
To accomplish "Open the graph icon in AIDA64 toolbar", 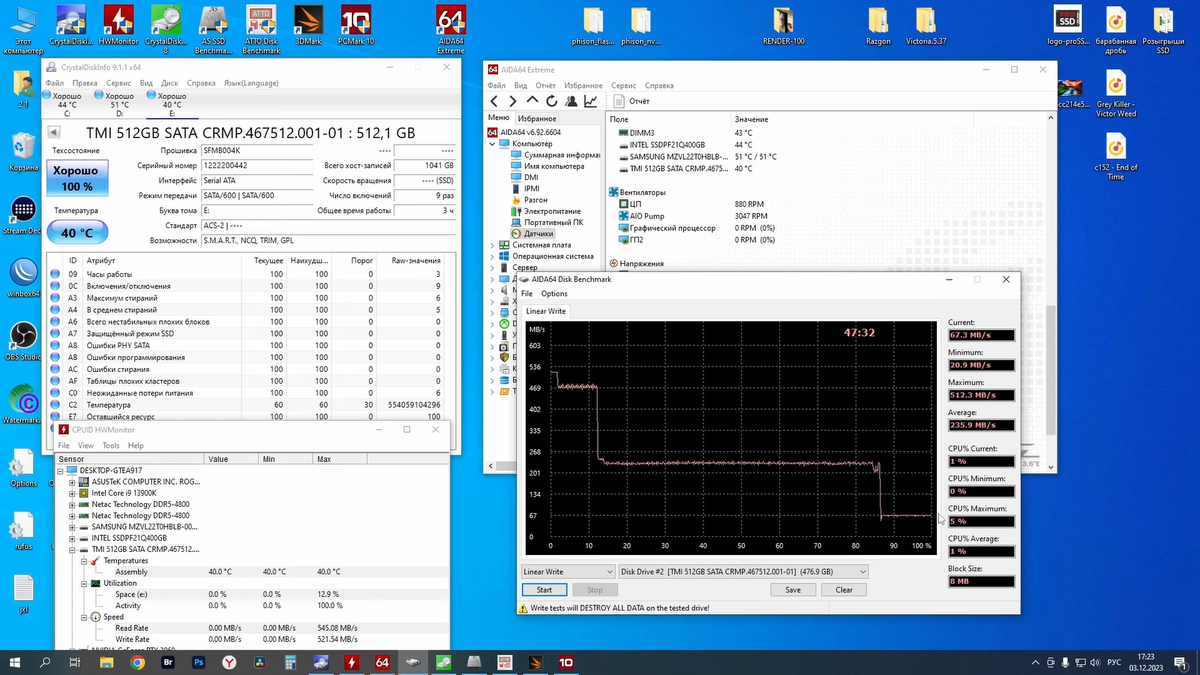I will (591, 101).
